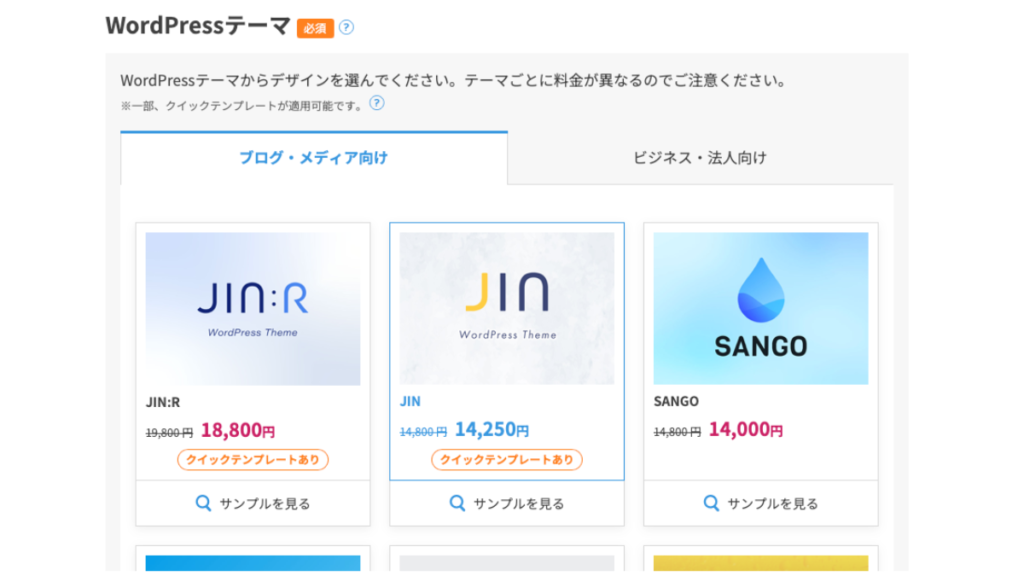Click the 14,000円 SANGO price
The width and height of the screenshot is (1024, 576).
[x=746, y=430]
